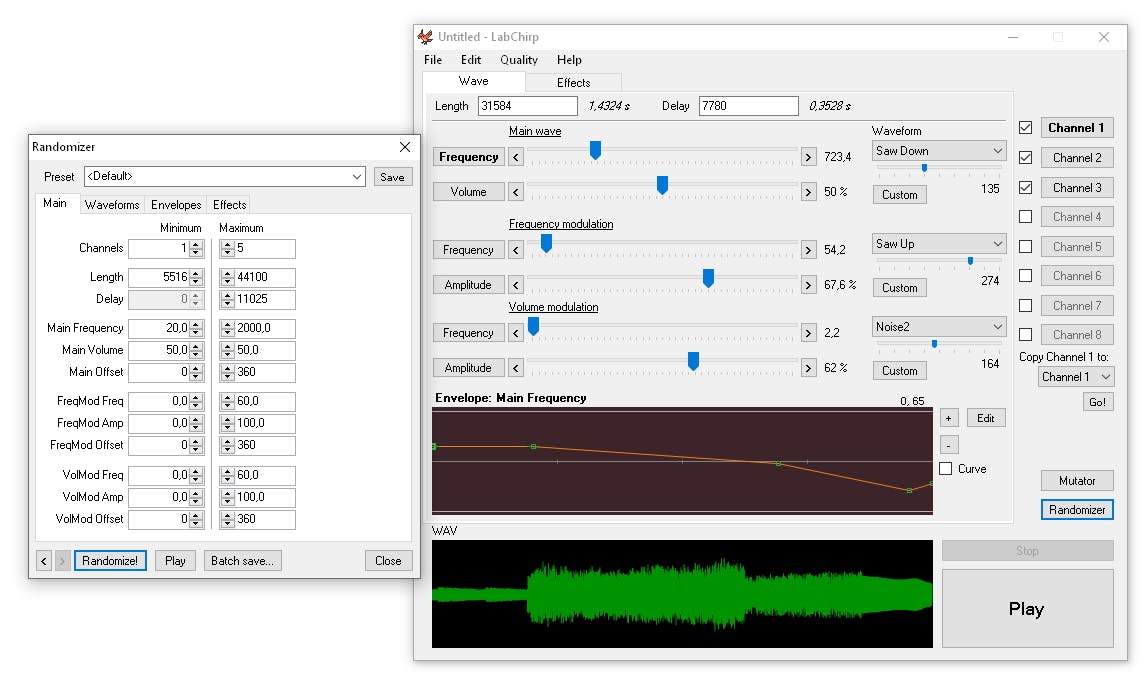Toggle the Curve checkbox
1148x677 pixels.
(946, 469)
